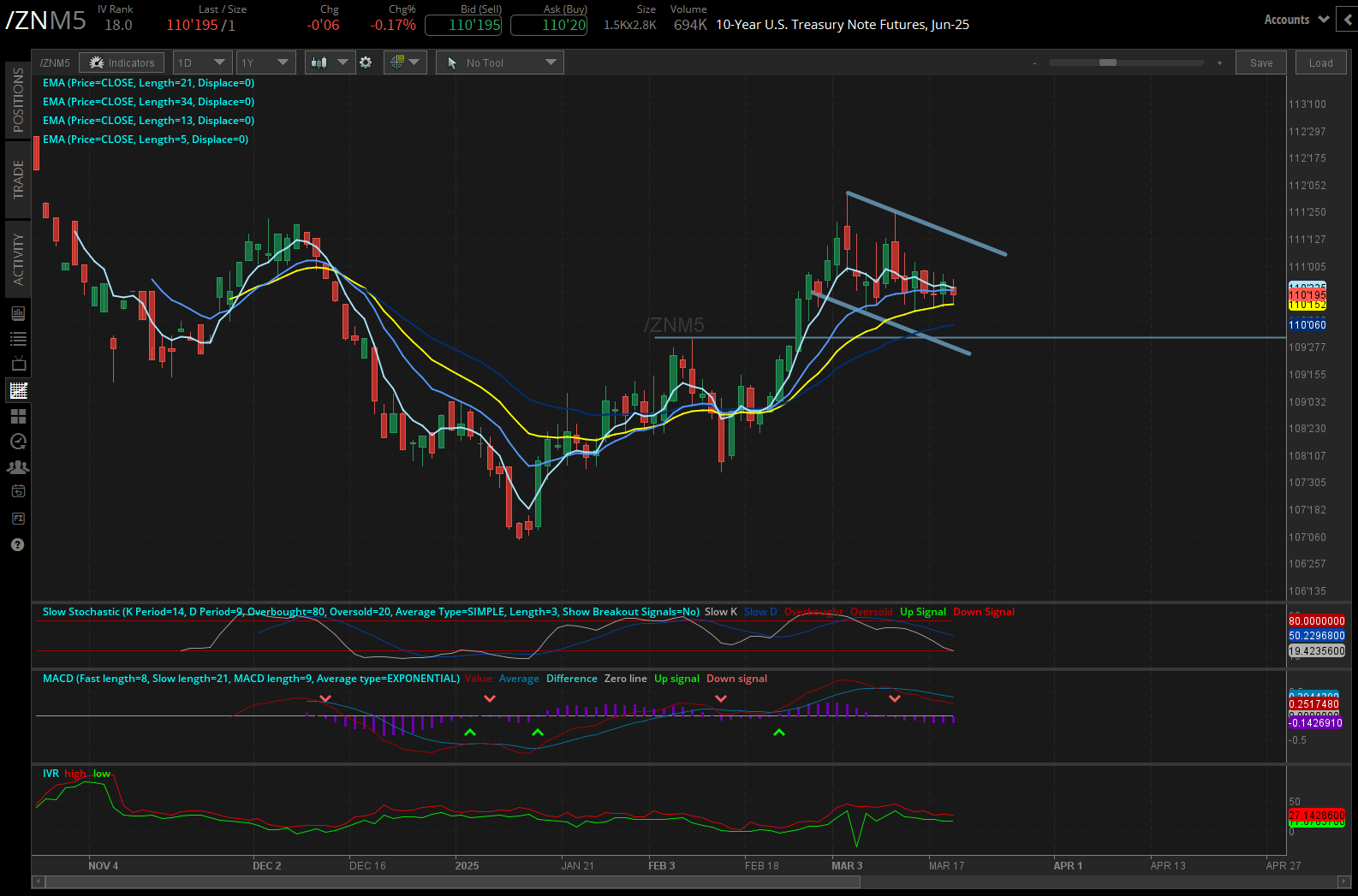
Task: Expand the Accounts dropdown
Action: point(1296,20)
